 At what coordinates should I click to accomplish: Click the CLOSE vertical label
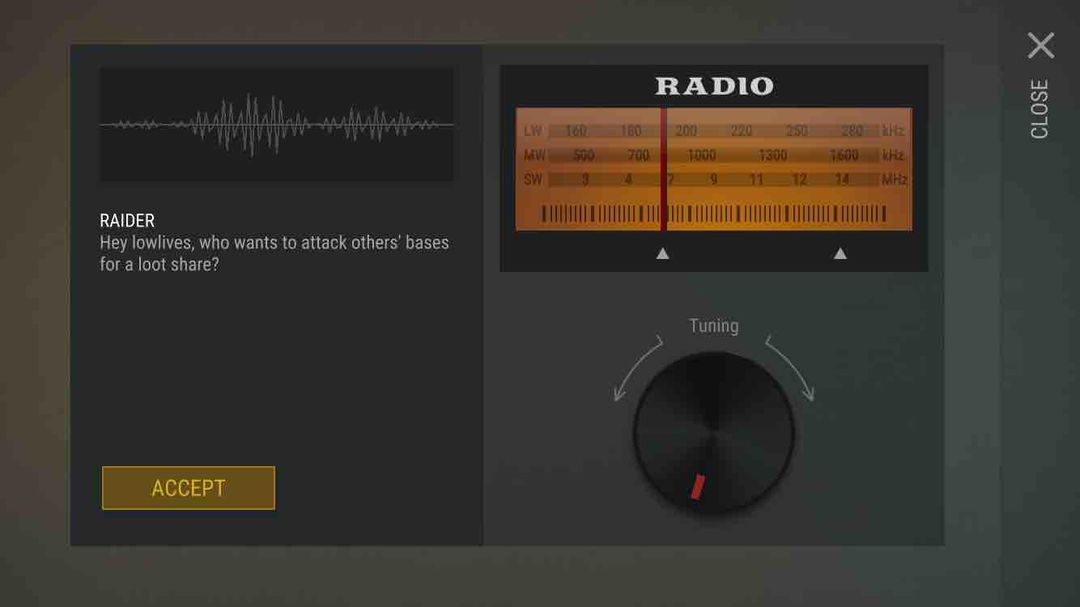pyautogui.click(x=1039, y=109)
